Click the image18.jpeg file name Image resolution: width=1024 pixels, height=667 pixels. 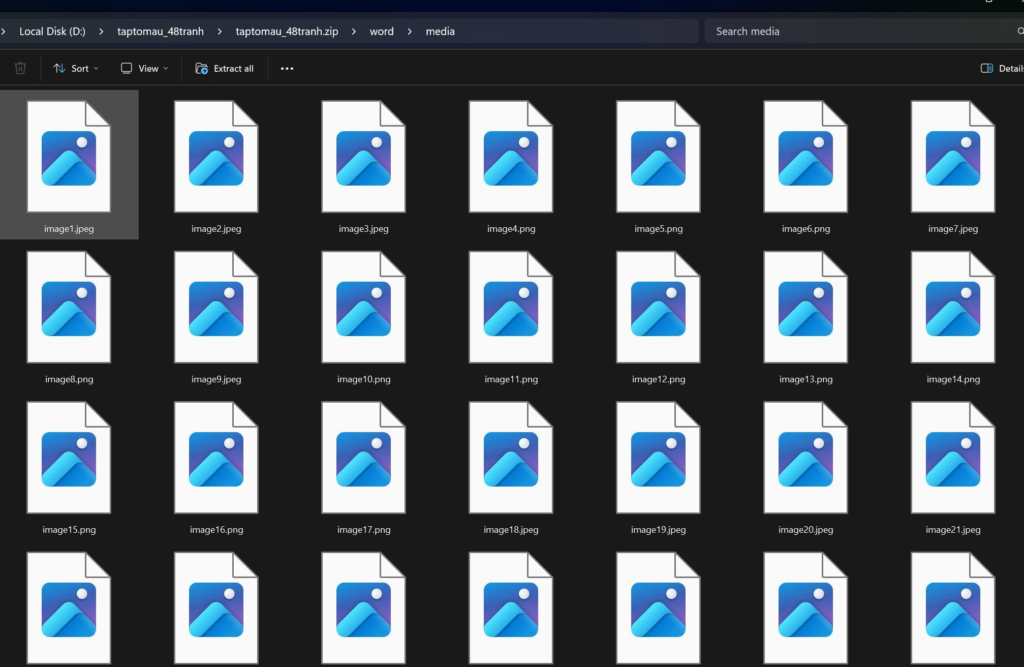tap(511, 530)
